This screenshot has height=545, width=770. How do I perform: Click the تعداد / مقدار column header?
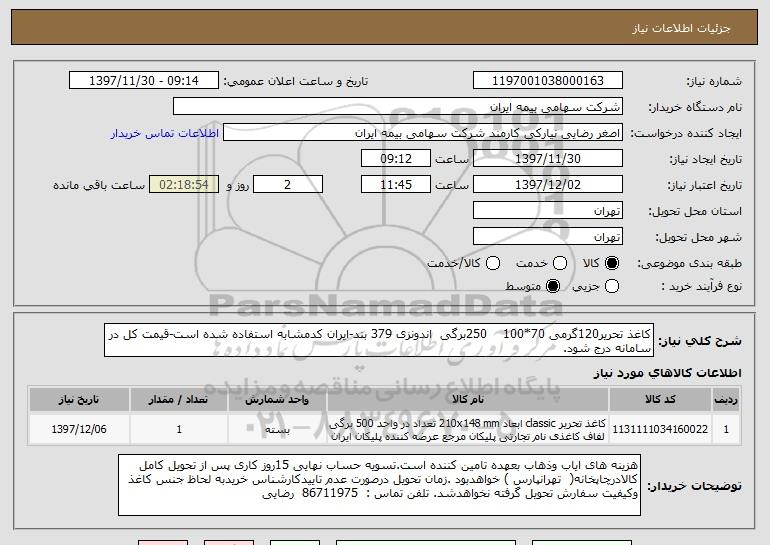pos(179,400)
